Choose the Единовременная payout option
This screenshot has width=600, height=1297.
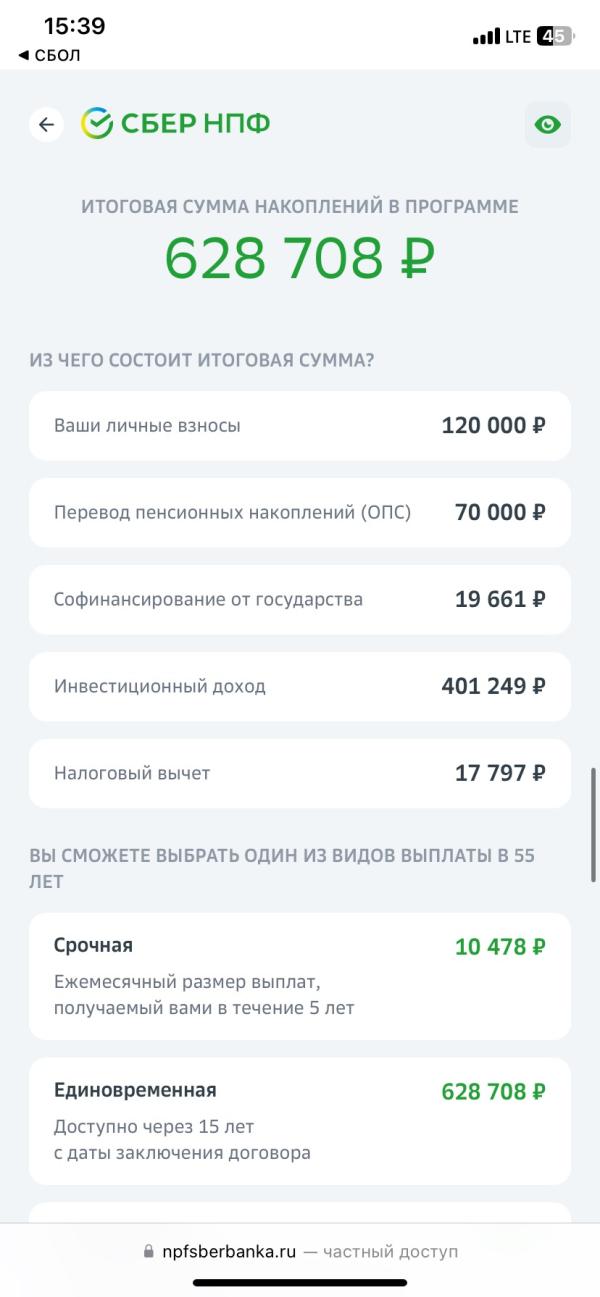click(300, 1121)
